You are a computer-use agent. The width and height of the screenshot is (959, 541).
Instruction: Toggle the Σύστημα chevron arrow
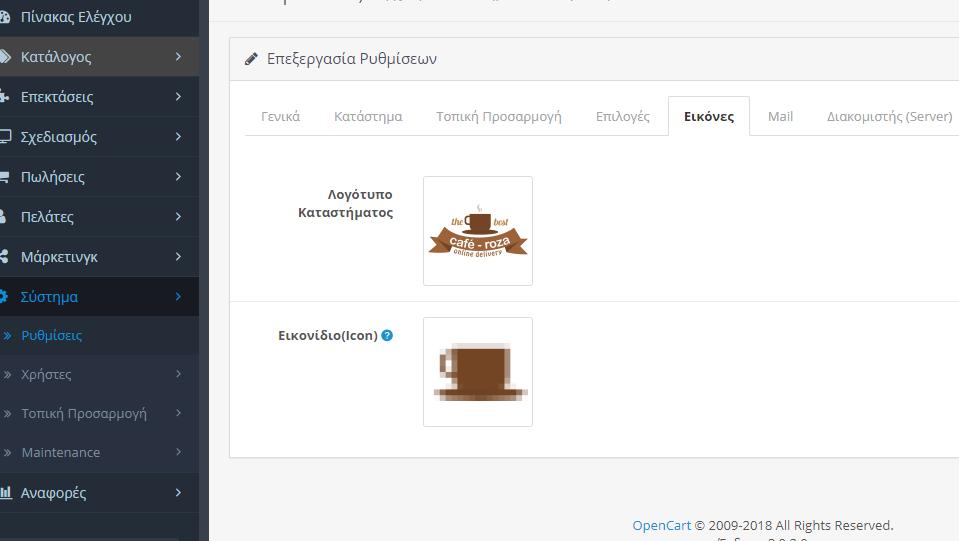coord(178,296)
